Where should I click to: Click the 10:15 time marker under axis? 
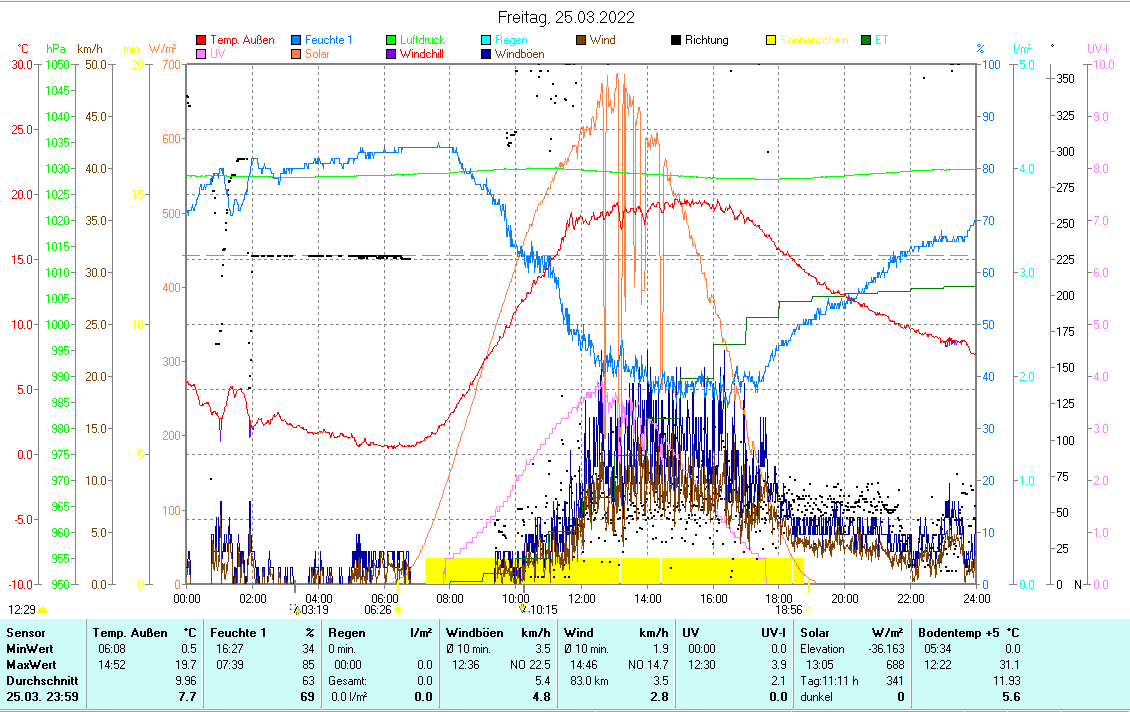click(x=541, y=609)
